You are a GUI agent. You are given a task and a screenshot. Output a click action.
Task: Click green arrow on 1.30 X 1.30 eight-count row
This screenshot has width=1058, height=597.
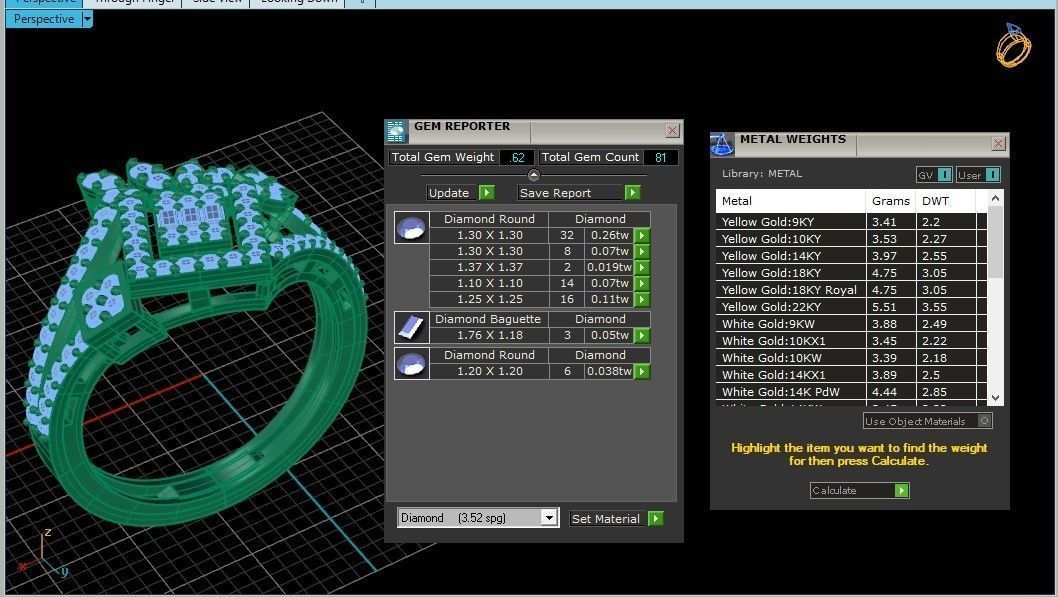[x=642, y=252]
